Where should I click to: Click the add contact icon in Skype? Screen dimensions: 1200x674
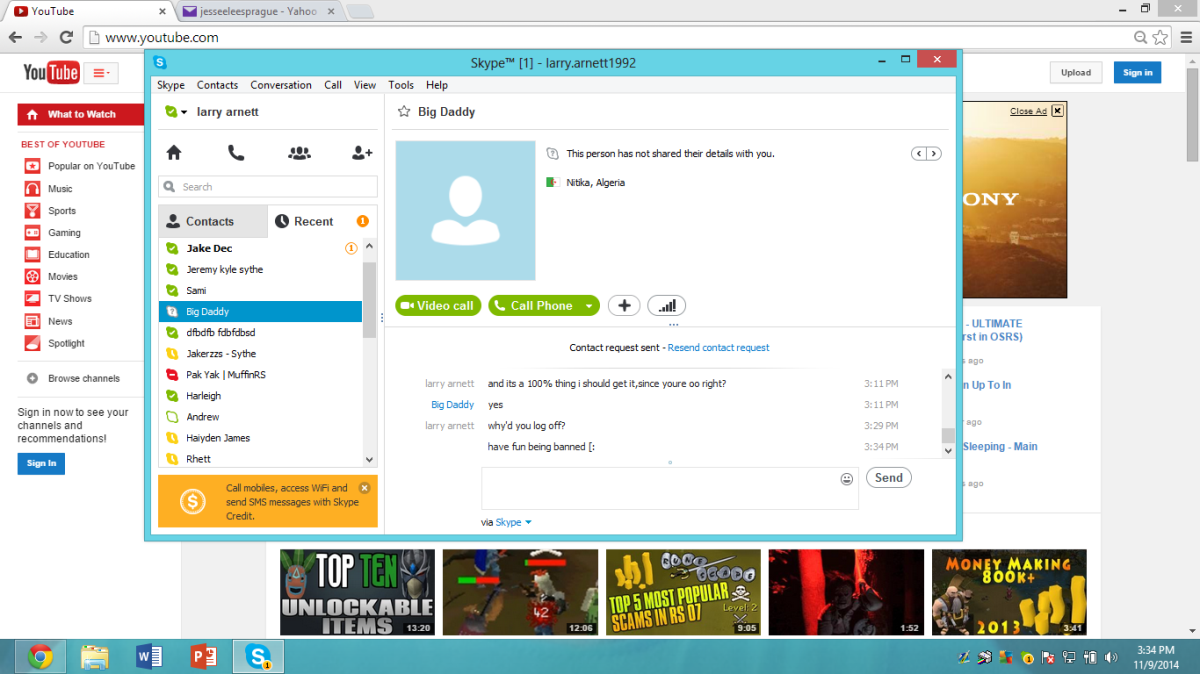(362, 153)
